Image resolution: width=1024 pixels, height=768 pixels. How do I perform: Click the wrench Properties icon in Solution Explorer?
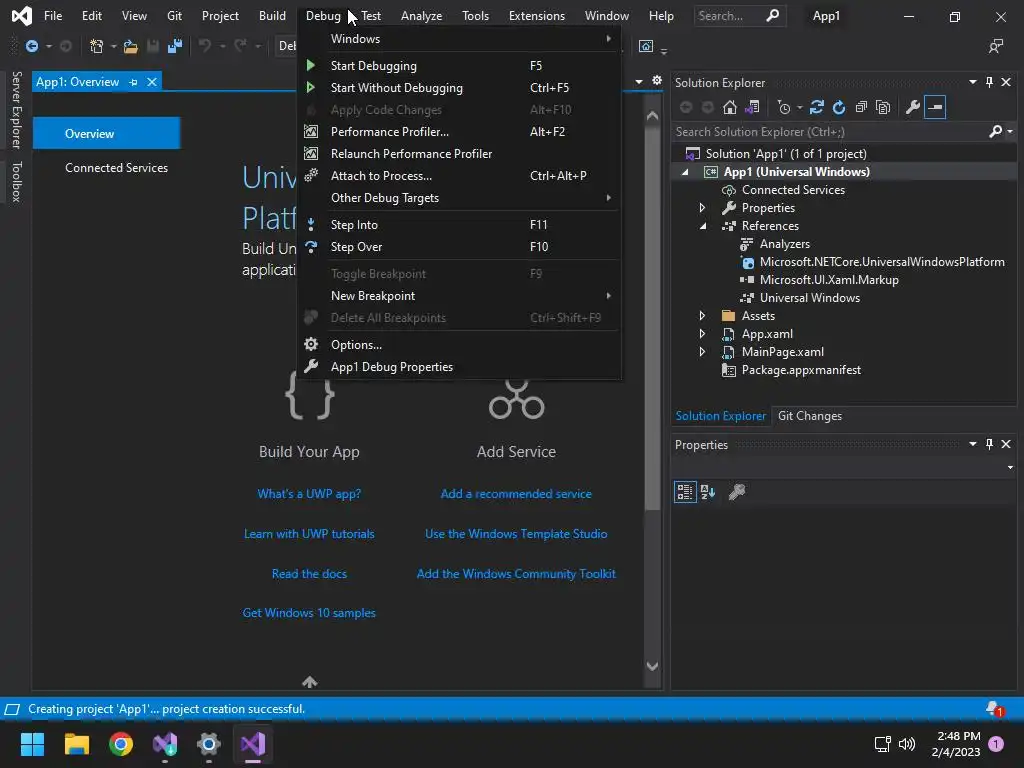913,107
